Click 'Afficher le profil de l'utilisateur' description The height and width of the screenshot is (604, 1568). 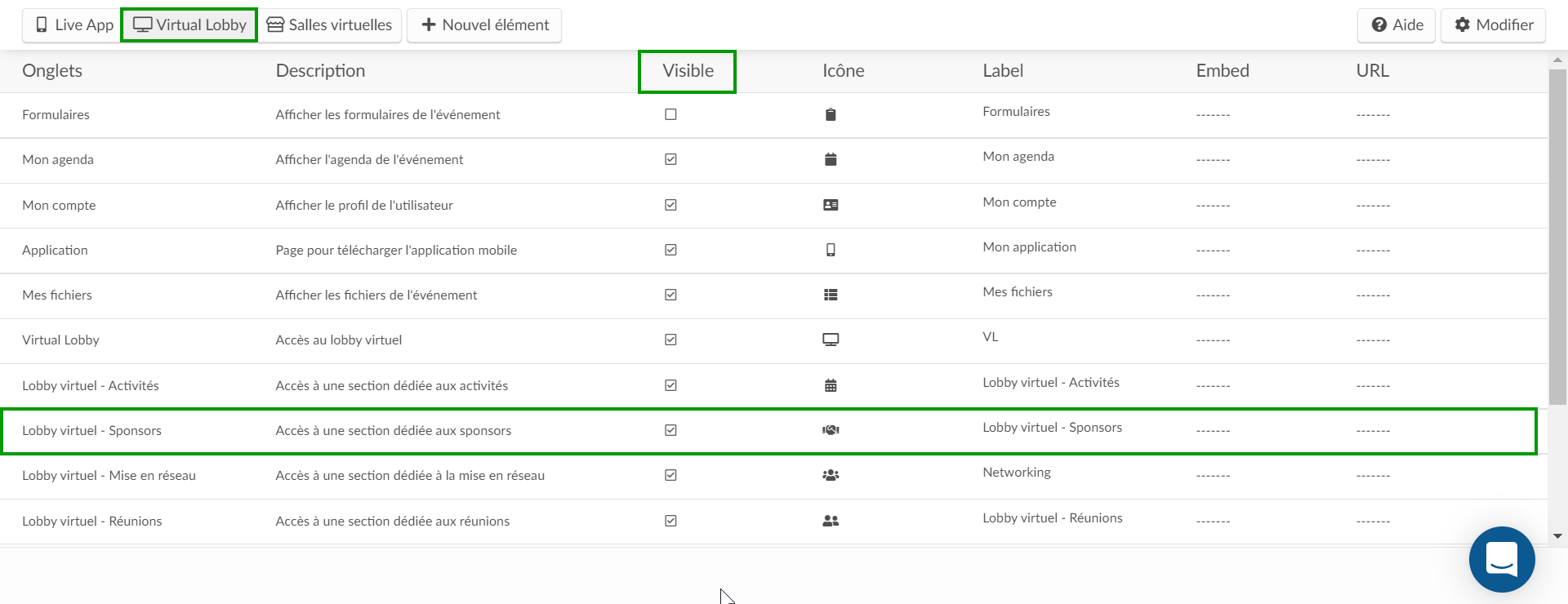point(364,206)
